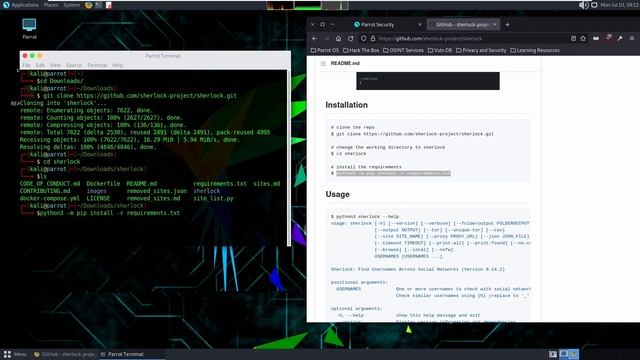Viewport: 640px width, 360px height.
Task: Close the GitHub sherlock-project tab
Action: pos(495,24)
